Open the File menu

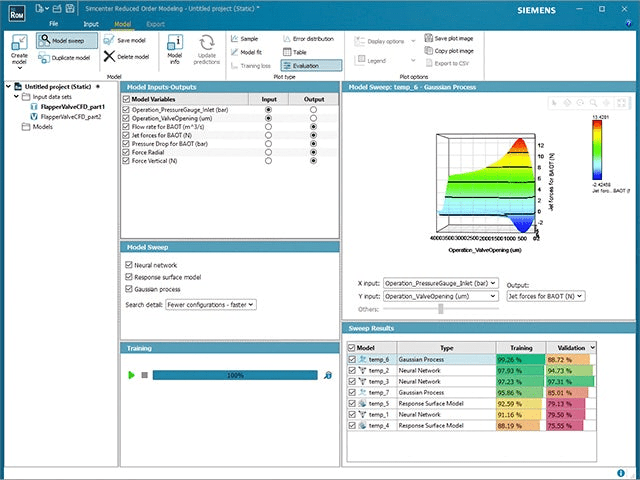(x=53, y=22)
